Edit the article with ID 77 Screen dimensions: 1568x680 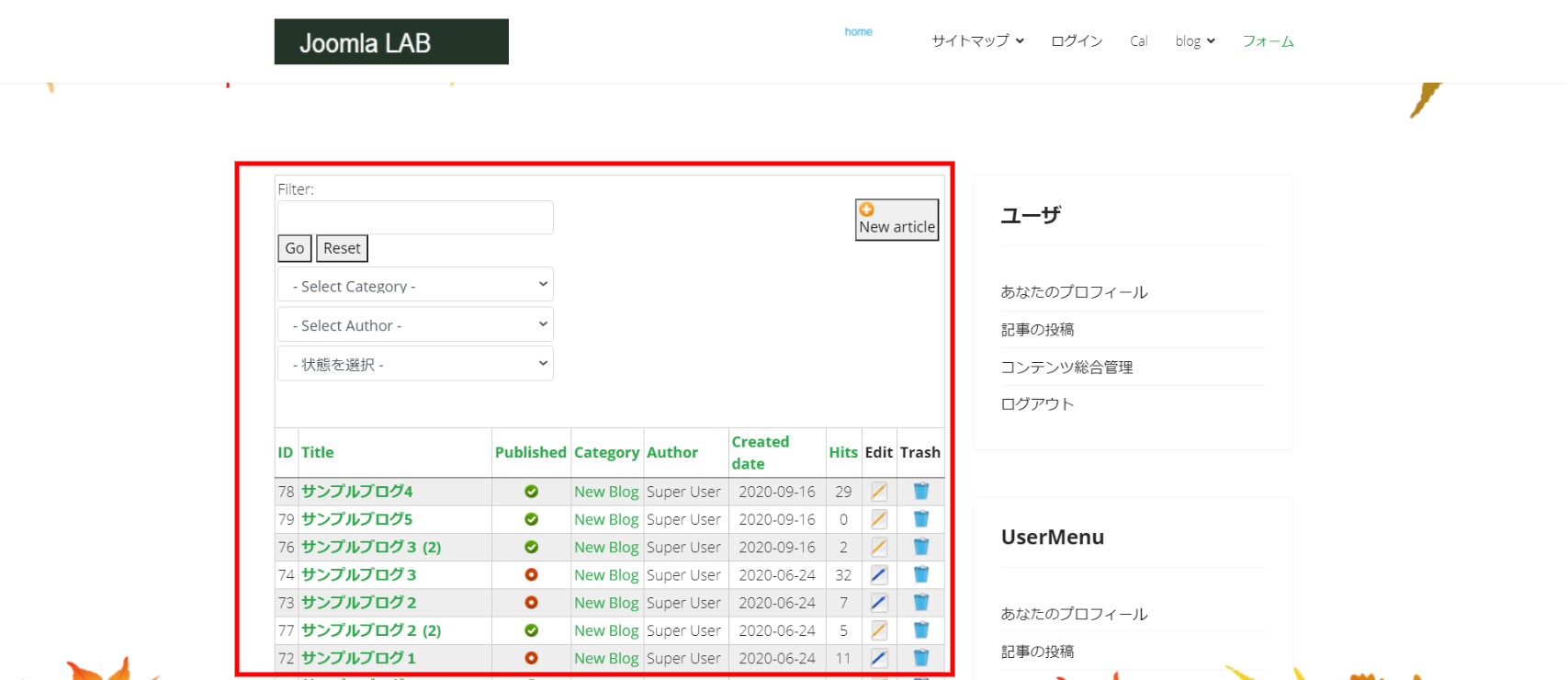coord(878,630)
